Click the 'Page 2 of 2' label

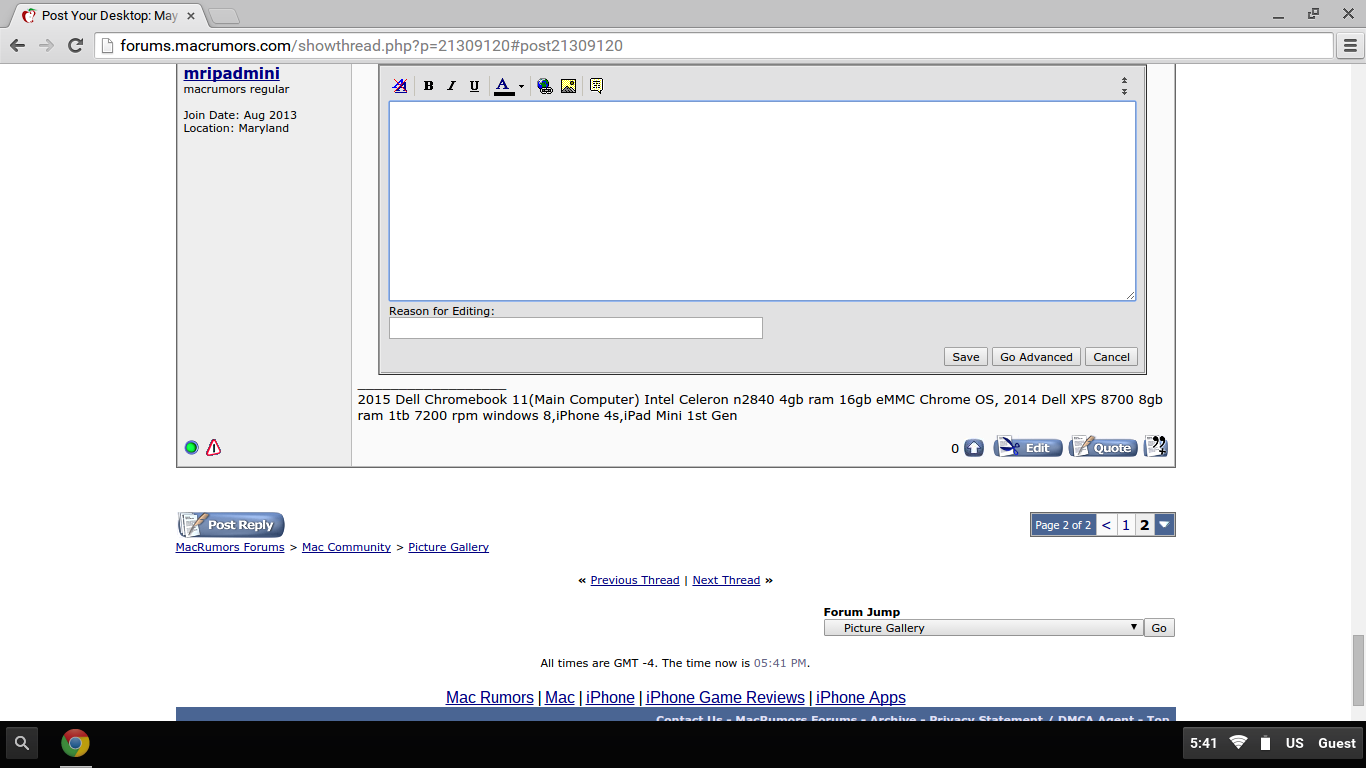click(1063, 525)
